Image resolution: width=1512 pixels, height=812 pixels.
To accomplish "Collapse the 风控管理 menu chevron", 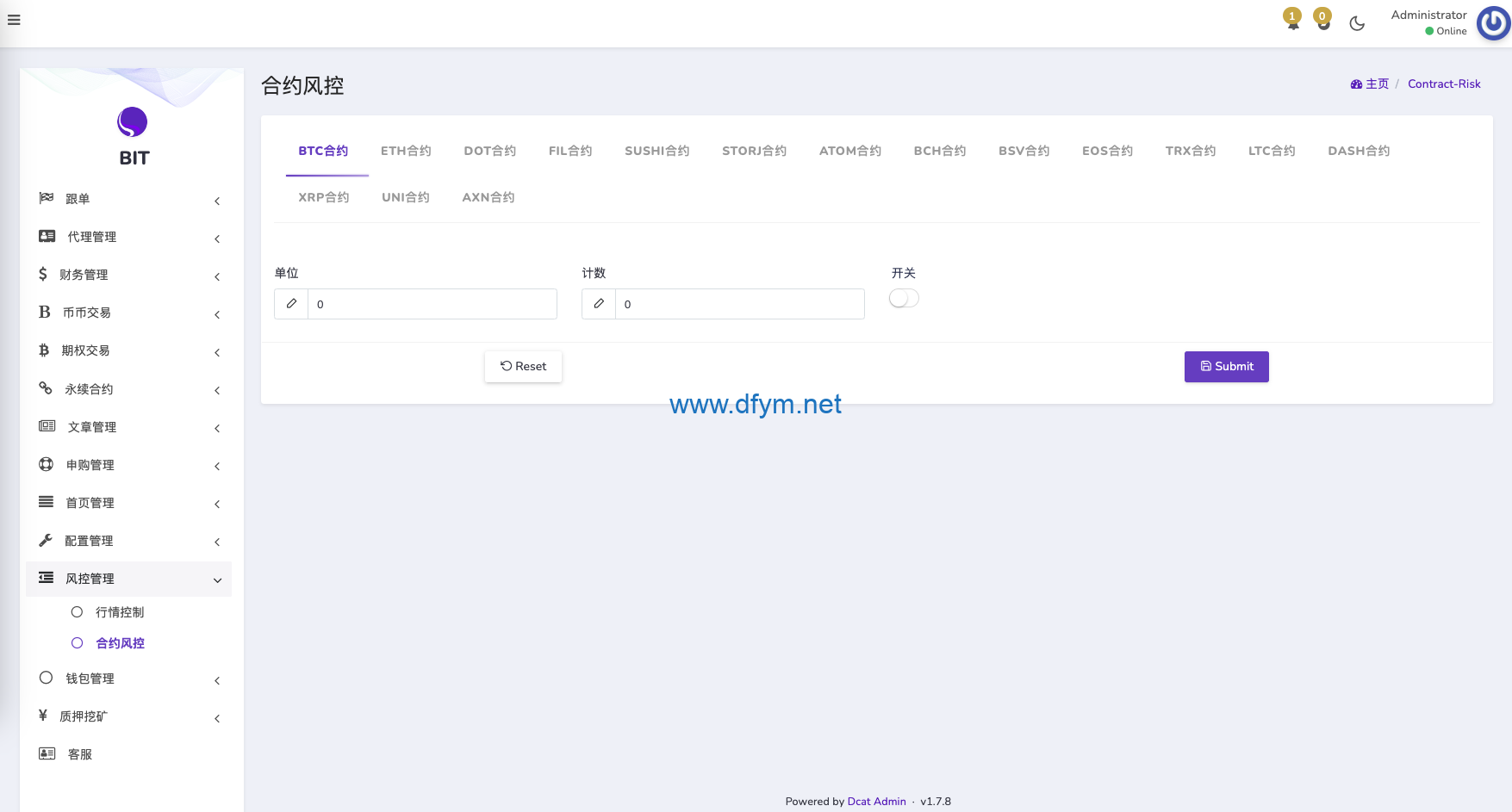I will click(x=217, y=580).
